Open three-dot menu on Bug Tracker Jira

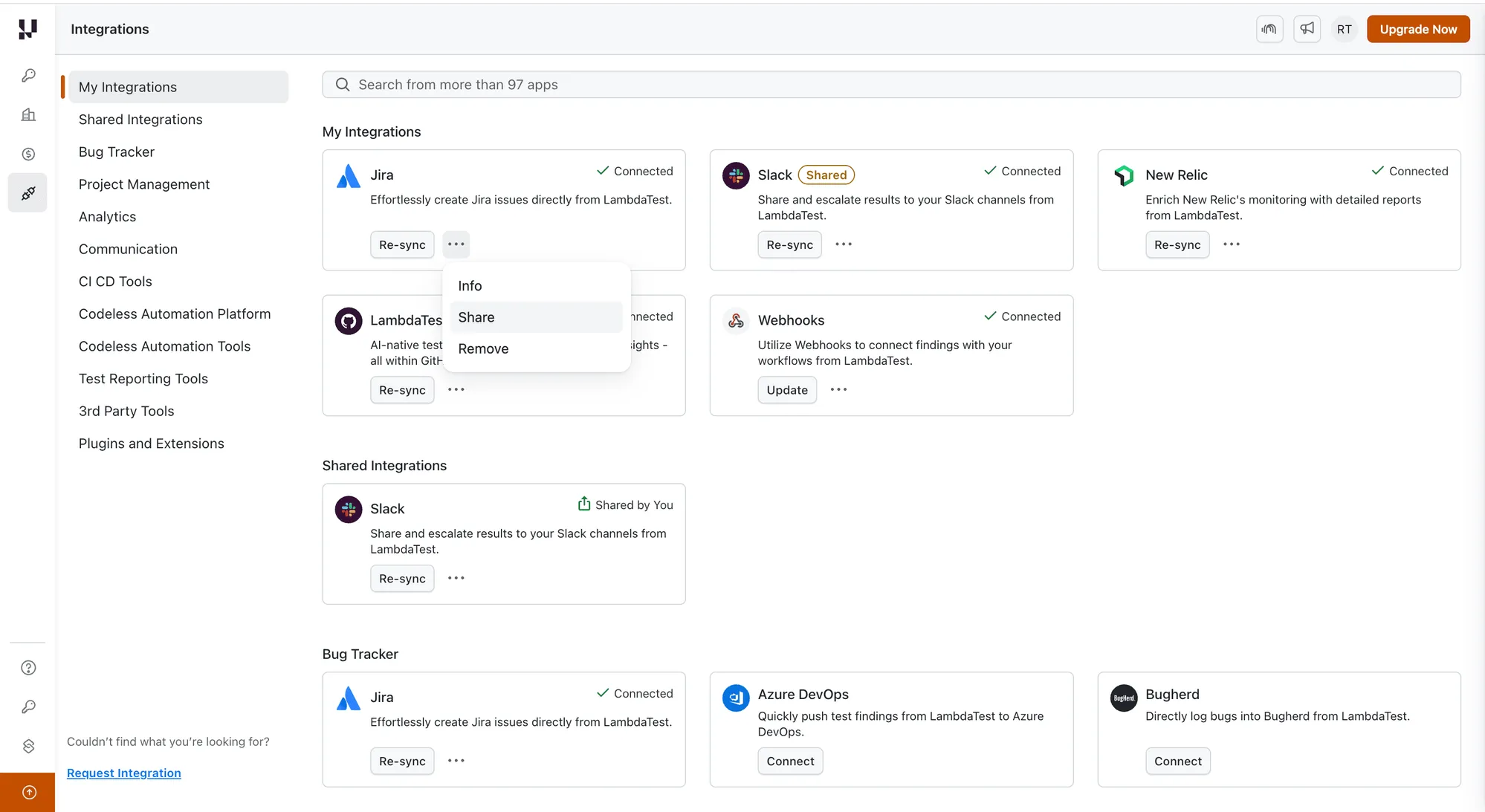point(456,761)
